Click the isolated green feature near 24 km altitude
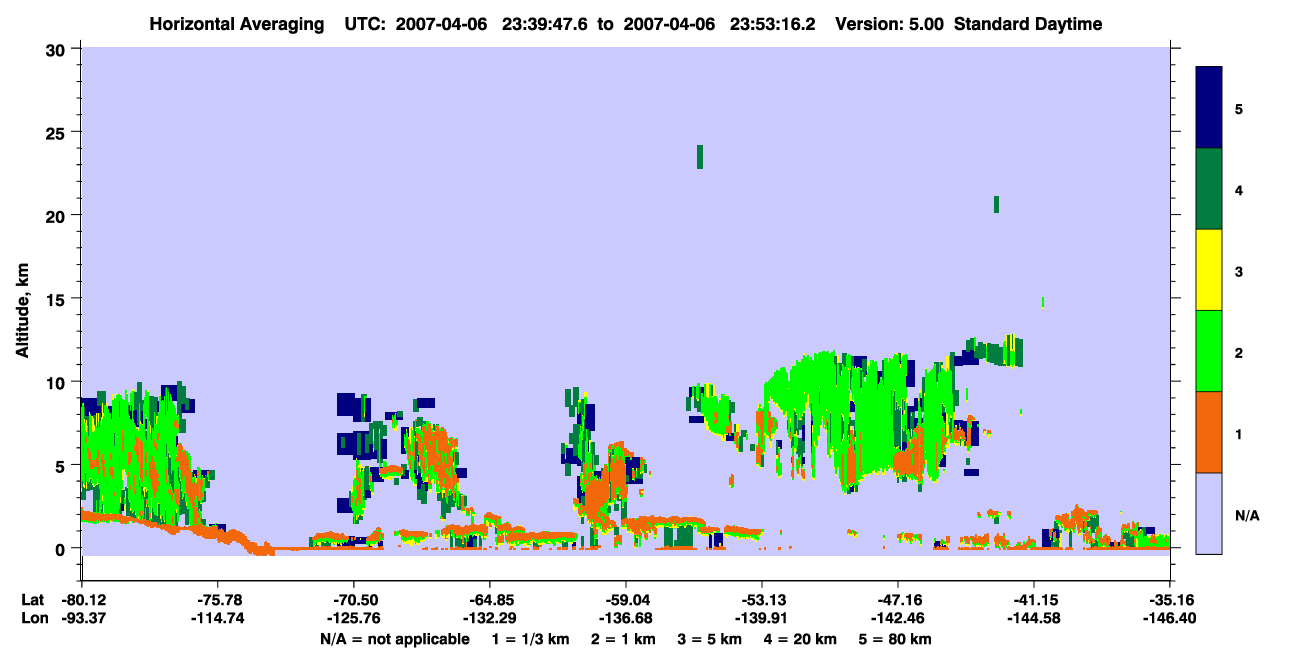This screenshot has width=1300, height=667. tap(700, 156)
